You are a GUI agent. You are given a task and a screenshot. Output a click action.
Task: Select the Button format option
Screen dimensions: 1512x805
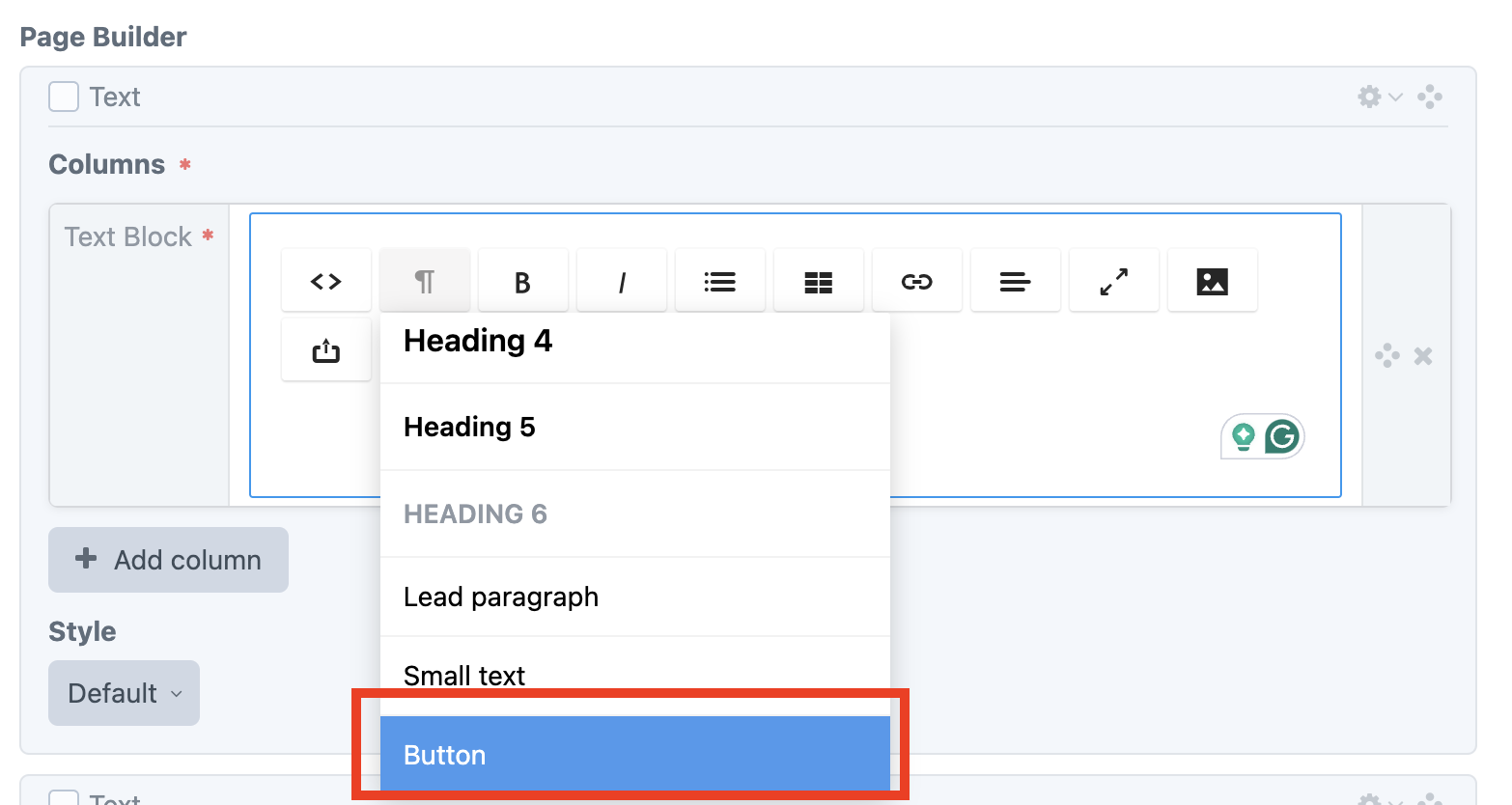pos(635,755)
